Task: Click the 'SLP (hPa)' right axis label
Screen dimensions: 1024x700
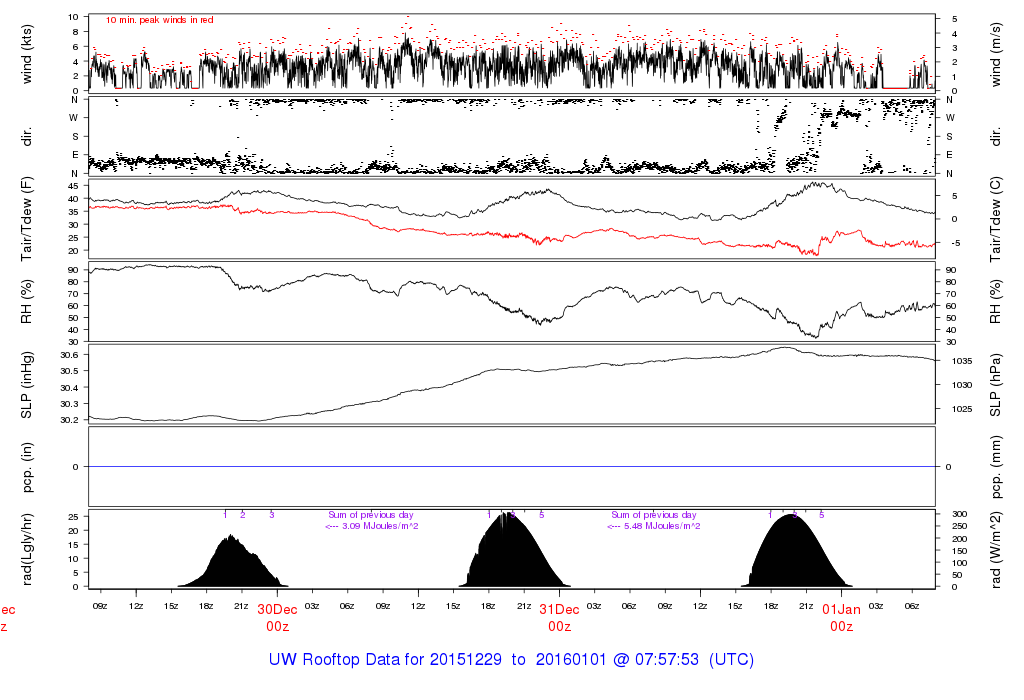Action: coord(995,384)
